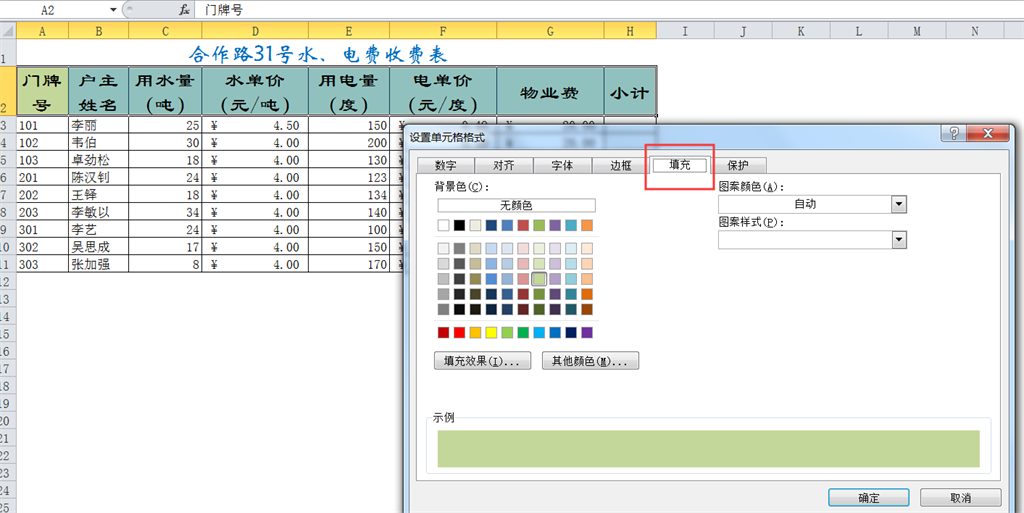Open the 保护 tab

point(738,166)
